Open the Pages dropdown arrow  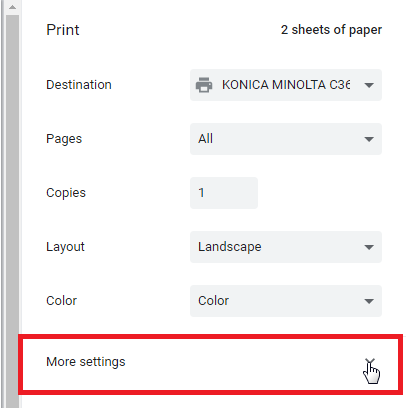(369, 139)
